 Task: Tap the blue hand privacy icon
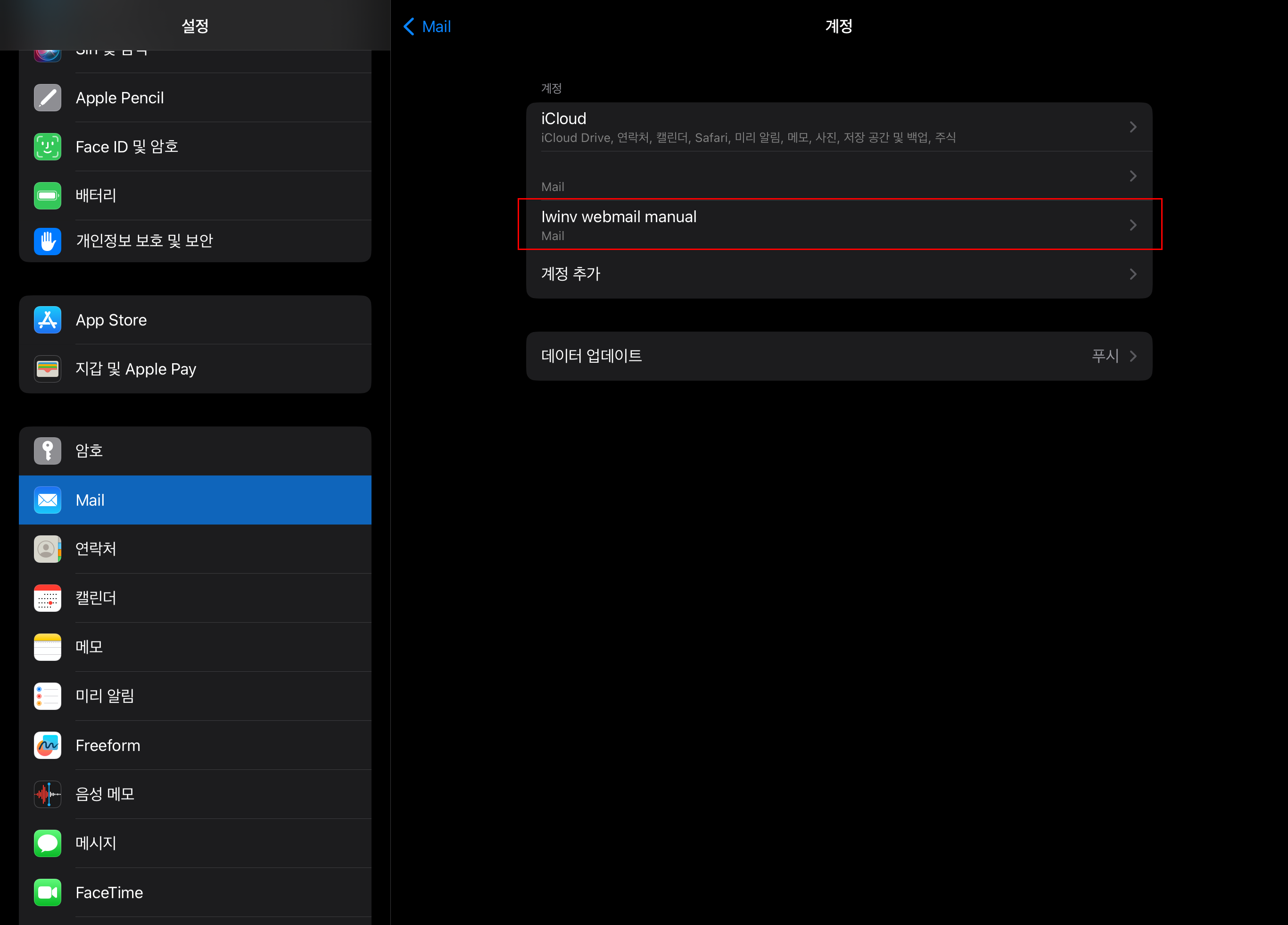48,241
